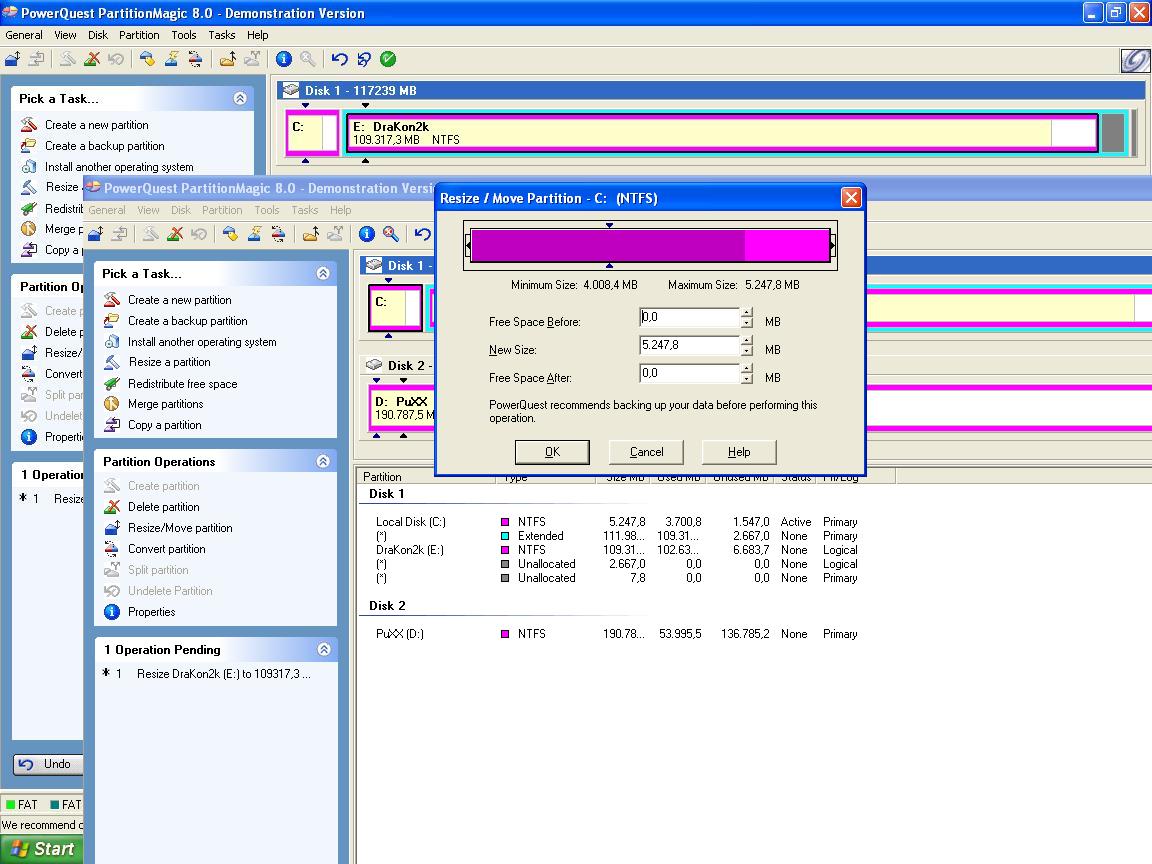This screenshot has height=864, width=1152.
Task: Collapse inner window Pick a Task panel
Action: pos(323,273)
